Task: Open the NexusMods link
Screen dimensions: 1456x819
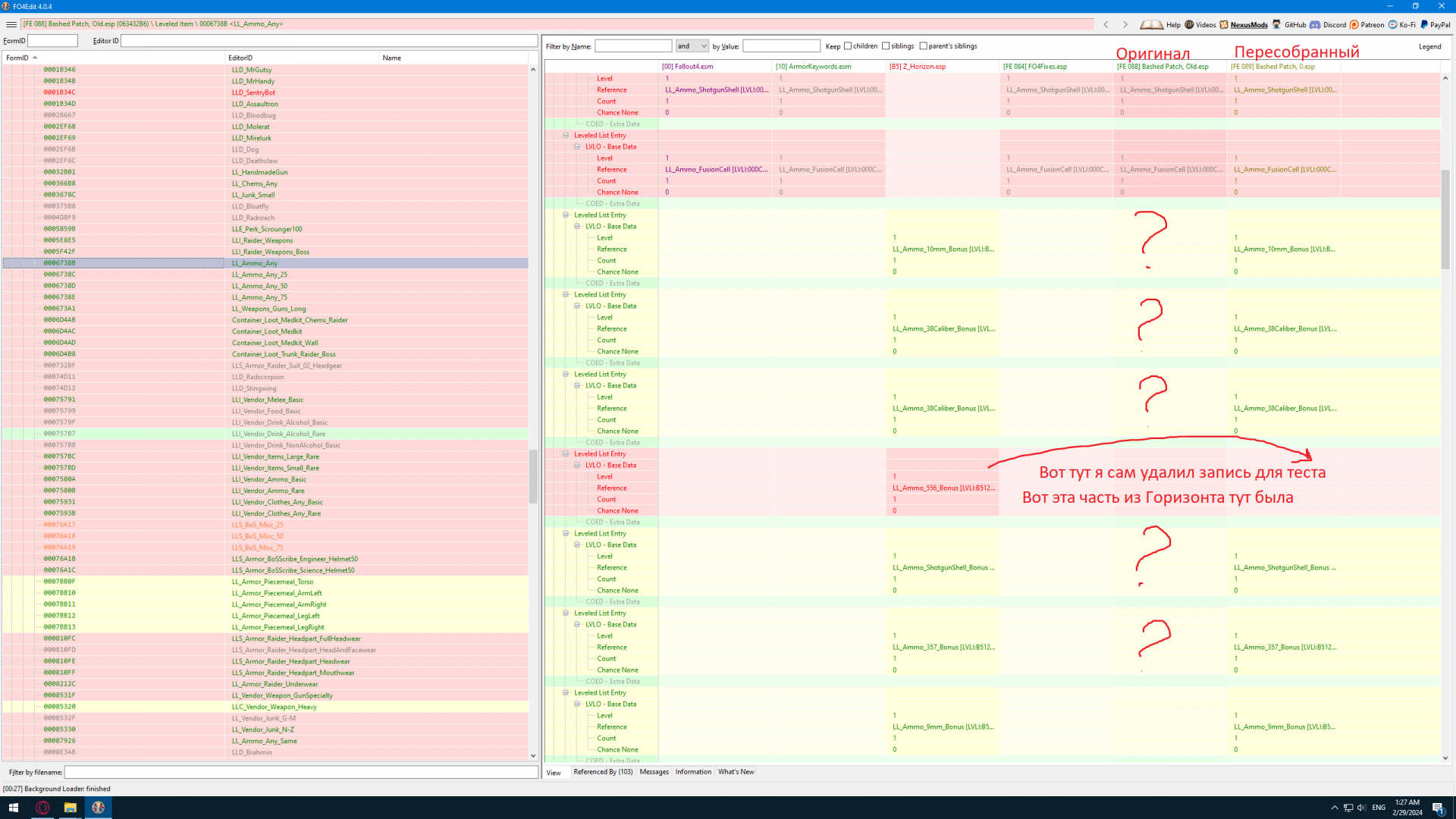Action: pos(1248,24)
